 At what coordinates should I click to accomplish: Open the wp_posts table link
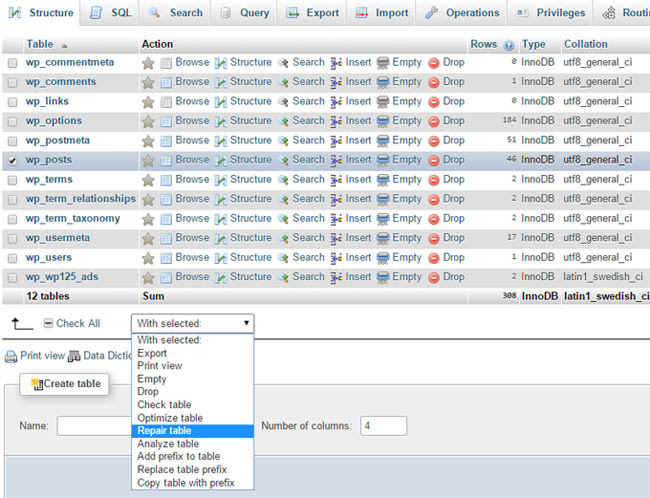49,160
